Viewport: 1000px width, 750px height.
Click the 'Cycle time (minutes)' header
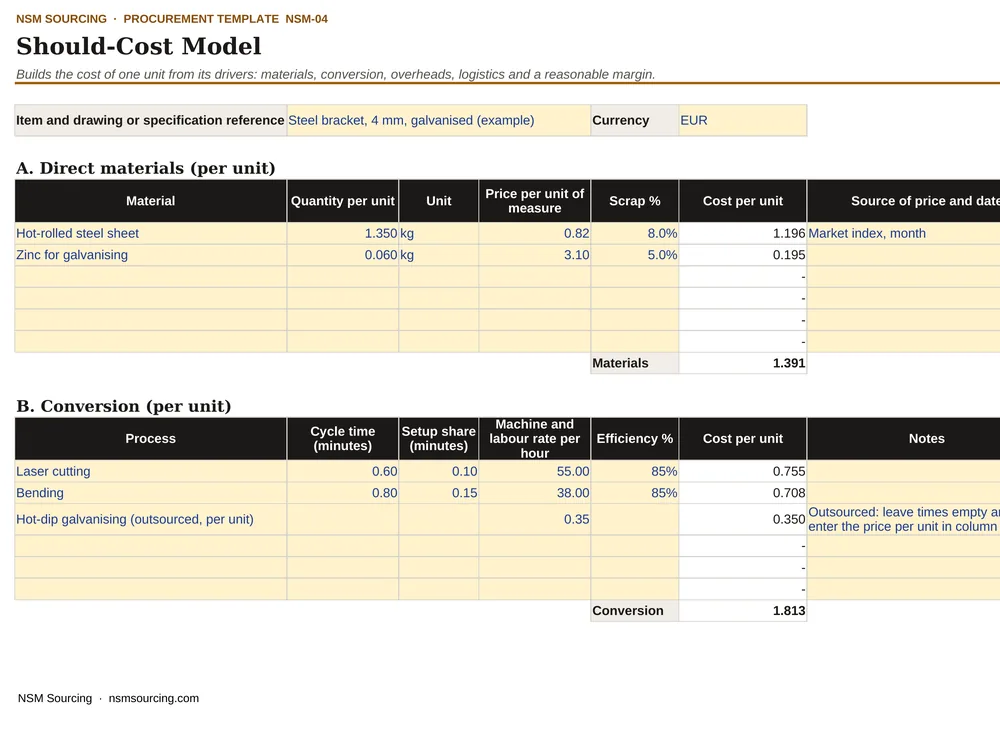[x=343, y=439]
